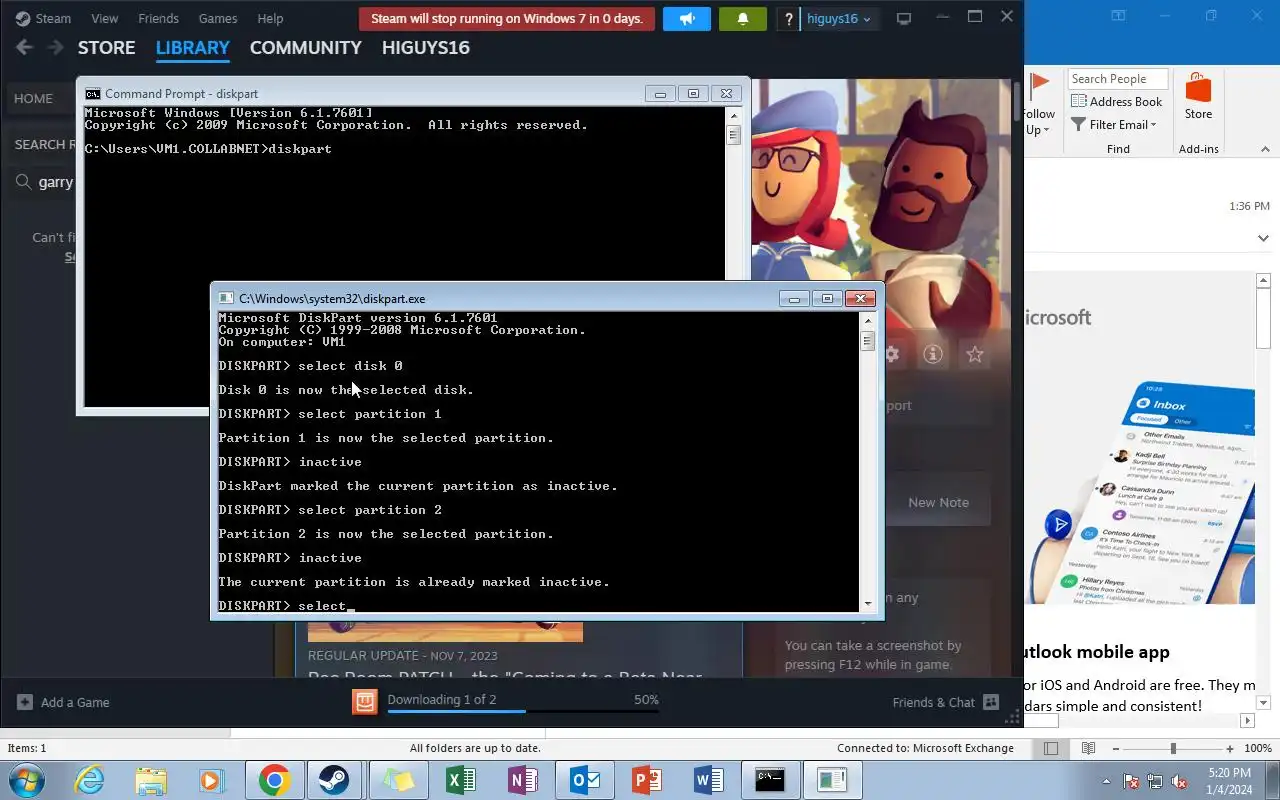The height and width of the screenshot is (800, 1280).
Task: Launch Windows Media Player from the taskbar
Action: [212, 780]
